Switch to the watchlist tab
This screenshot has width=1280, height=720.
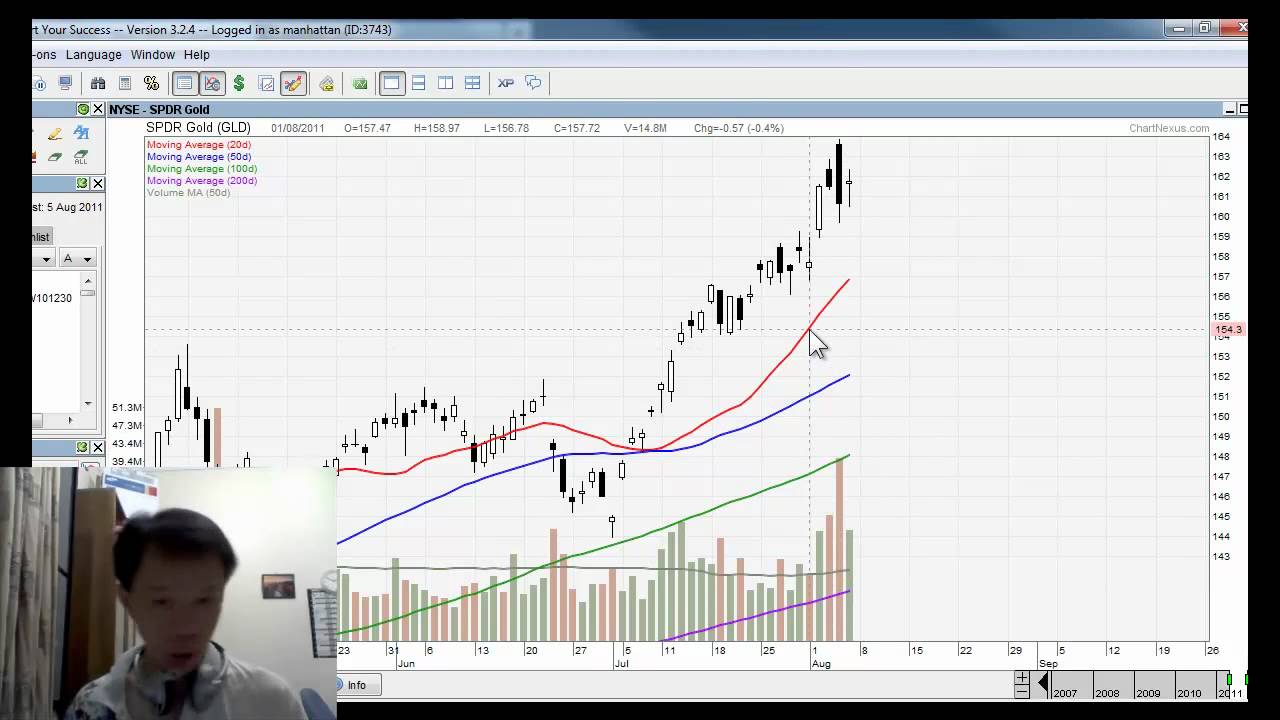[x=40, y=237]
